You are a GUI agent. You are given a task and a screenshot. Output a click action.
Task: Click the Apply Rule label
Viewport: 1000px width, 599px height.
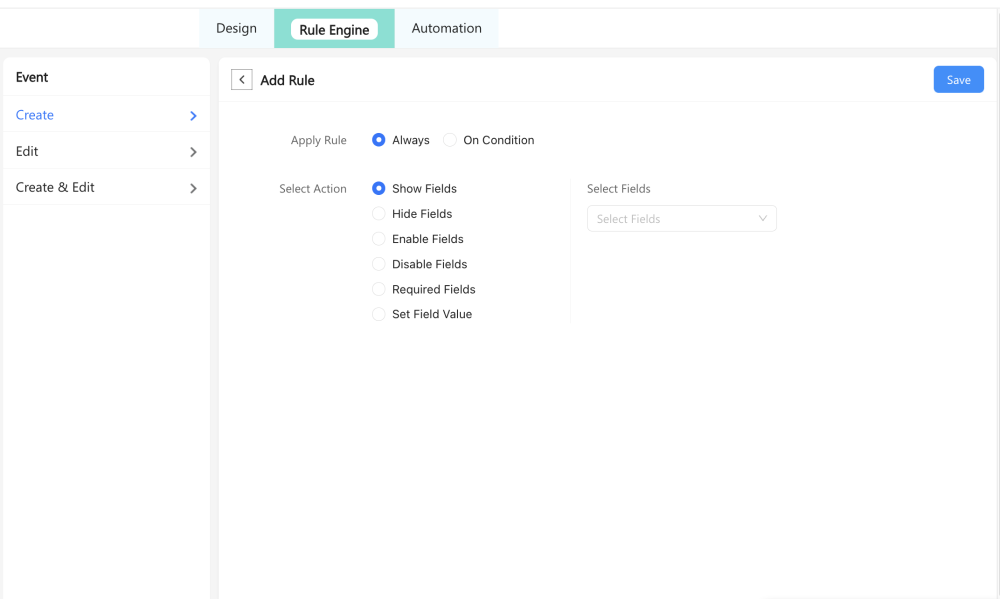(318, 140)
